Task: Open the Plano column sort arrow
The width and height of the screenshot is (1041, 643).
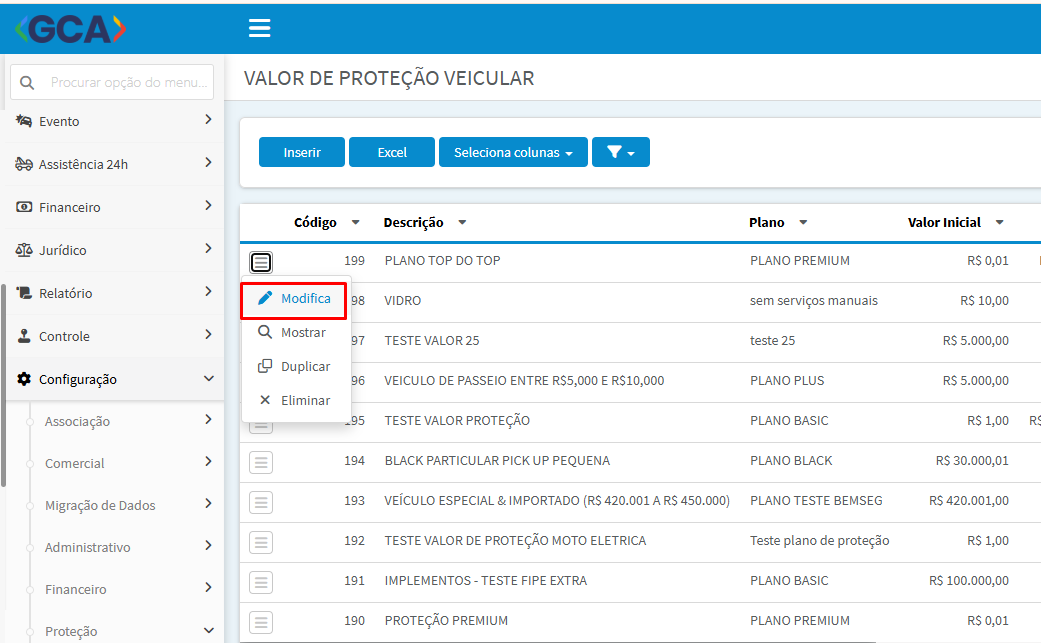Action: click(803, 222)
